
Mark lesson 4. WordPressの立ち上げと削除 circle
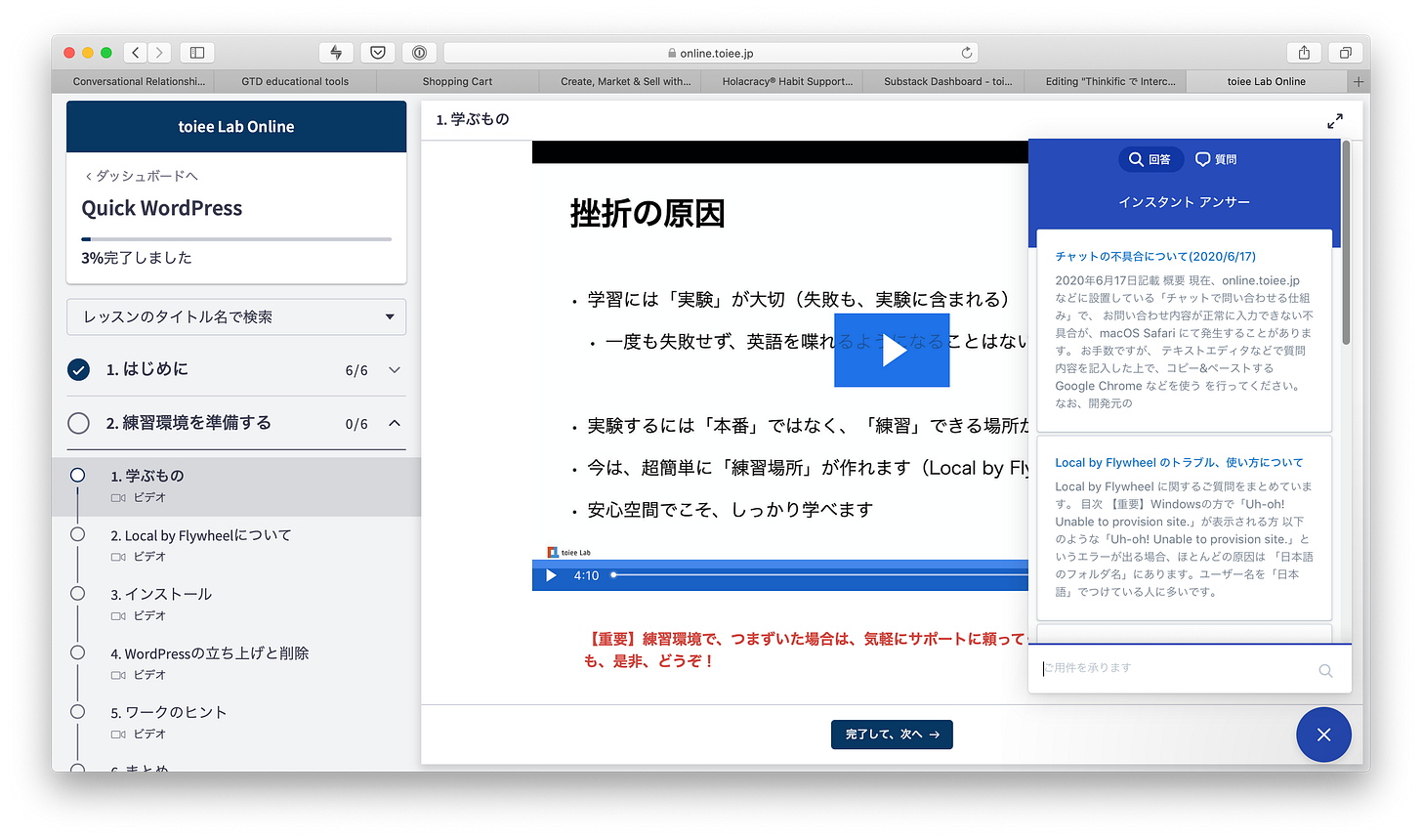click(77, 652)
